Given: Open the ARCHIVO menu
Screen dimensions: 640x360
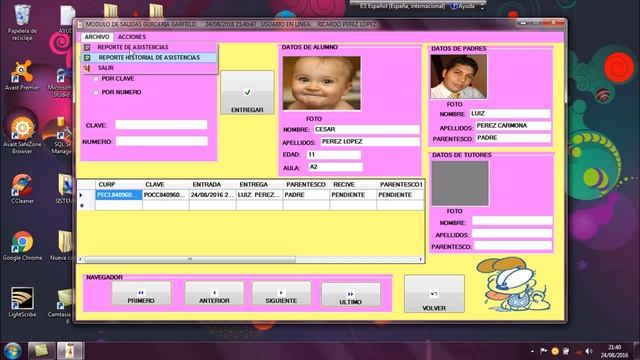Looking at the screenshot, I should [x=97, y=37].
